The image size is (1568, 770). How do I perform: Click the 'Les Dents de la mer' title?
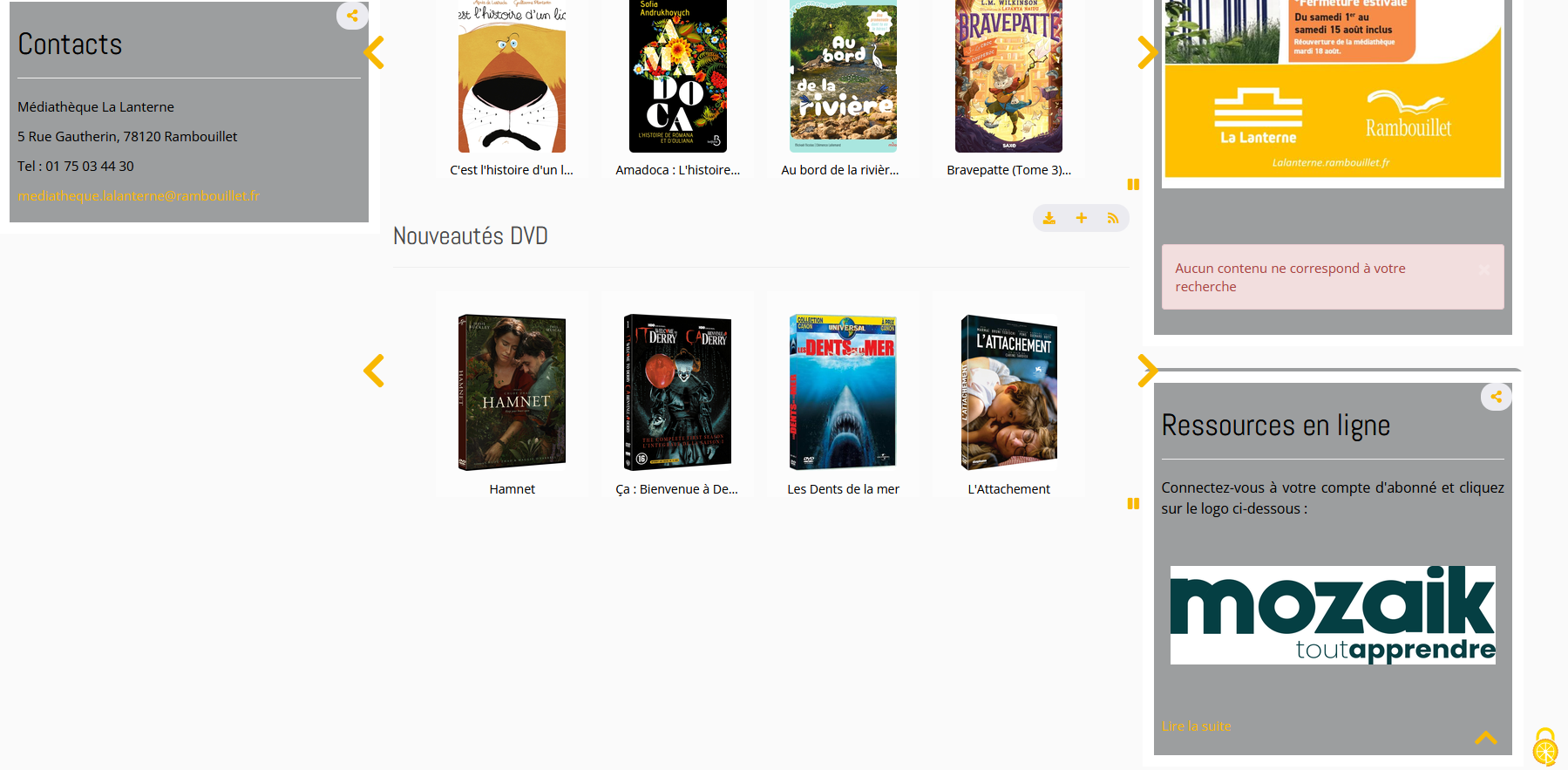(843, 489)
